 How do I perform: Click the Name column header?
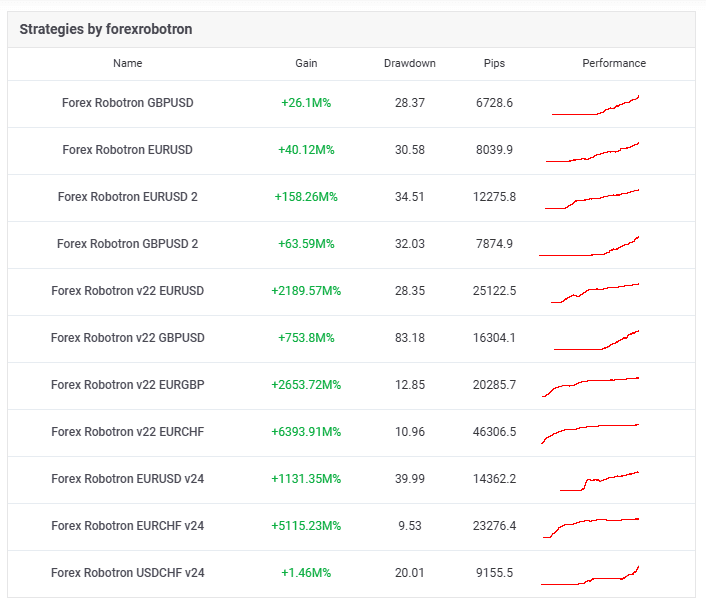127,63
